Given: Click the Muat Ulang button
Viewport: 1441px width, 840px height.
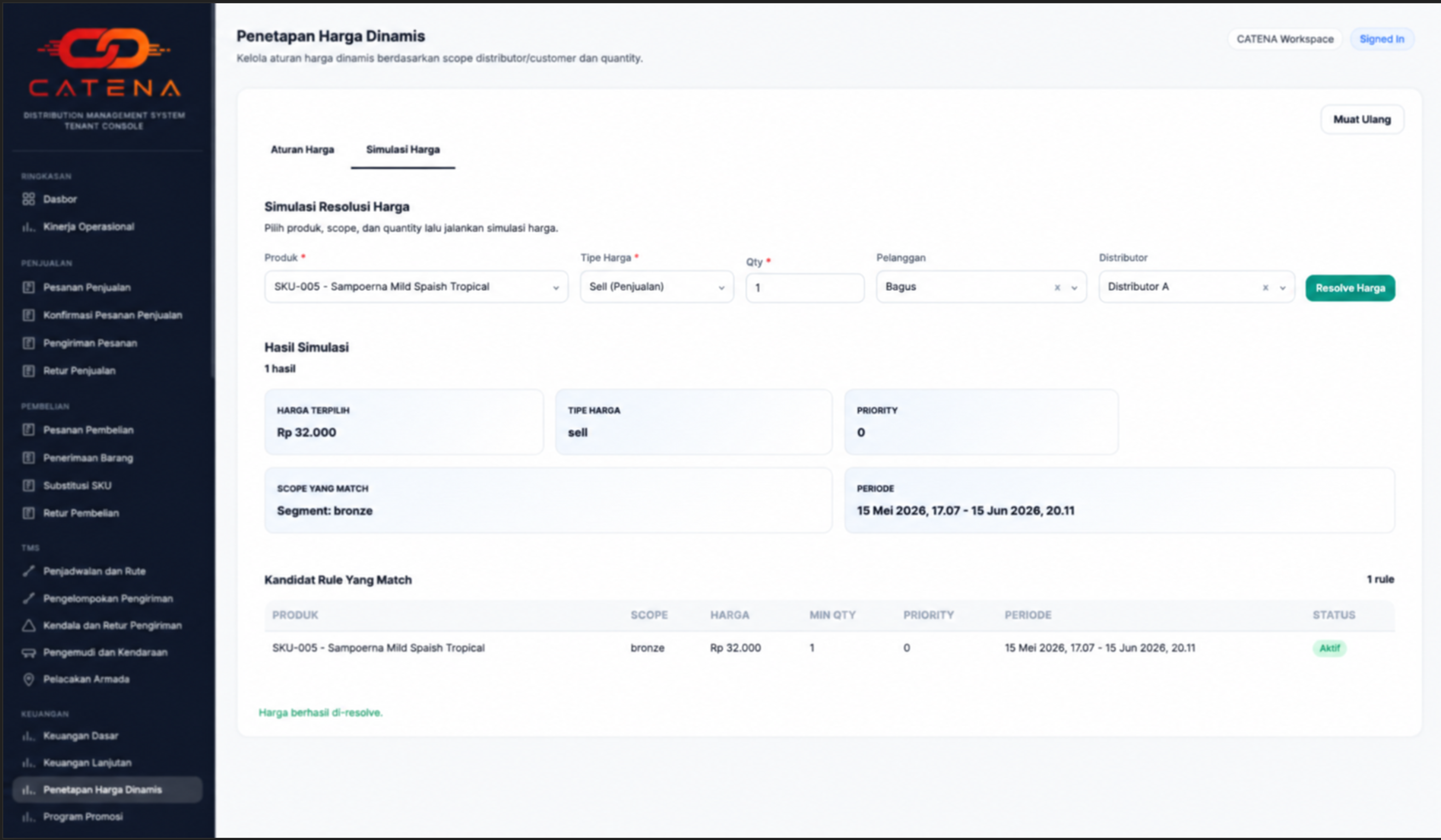Looking at the screenshot, I should [1362, 119].
